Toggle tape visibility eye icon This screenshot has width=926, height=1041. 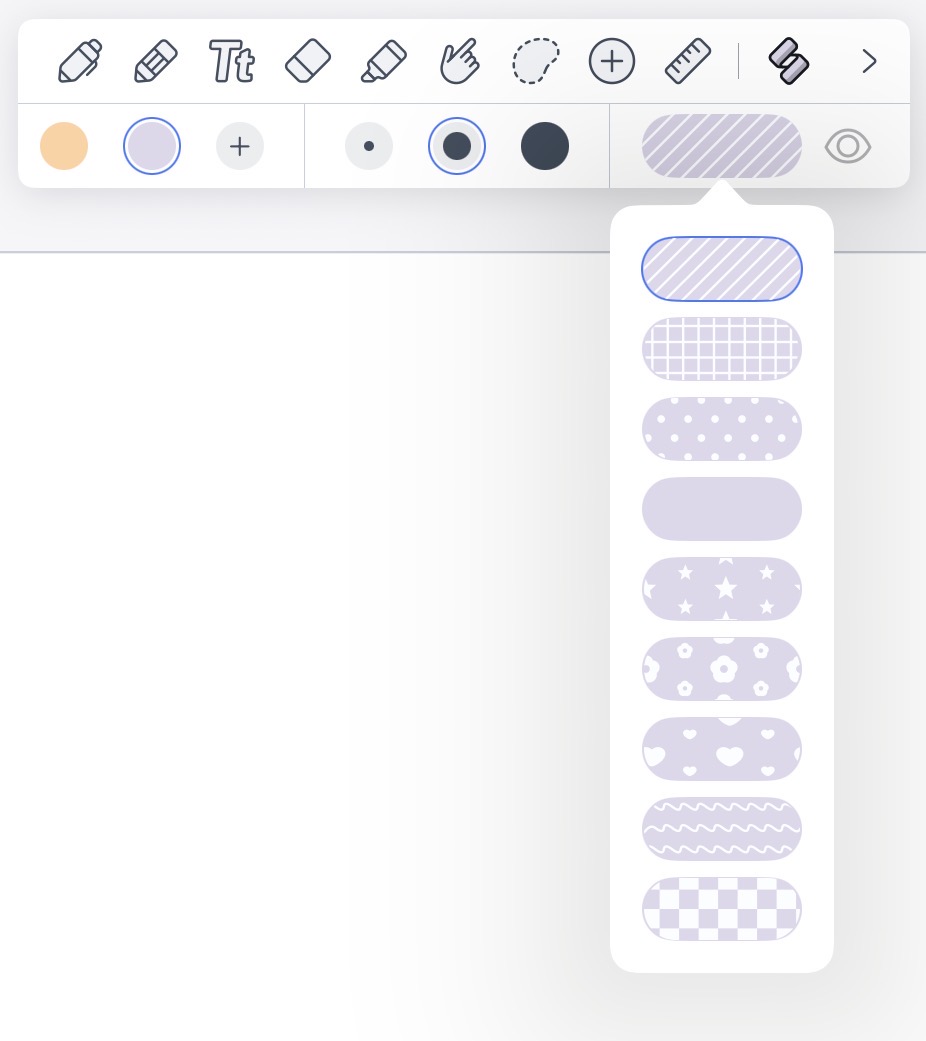pos(848,146)
